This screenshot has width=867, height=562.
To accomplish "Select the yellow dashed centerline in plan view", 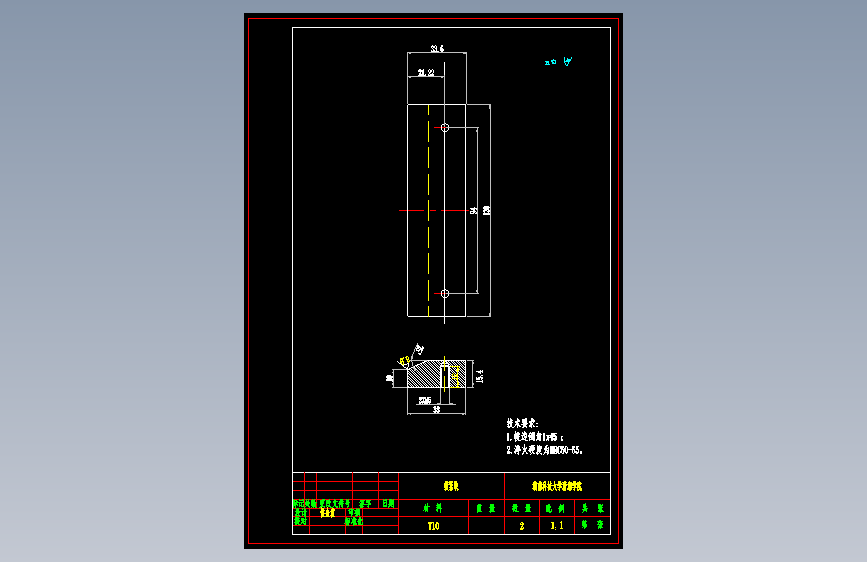I will (x=429, y=211).
